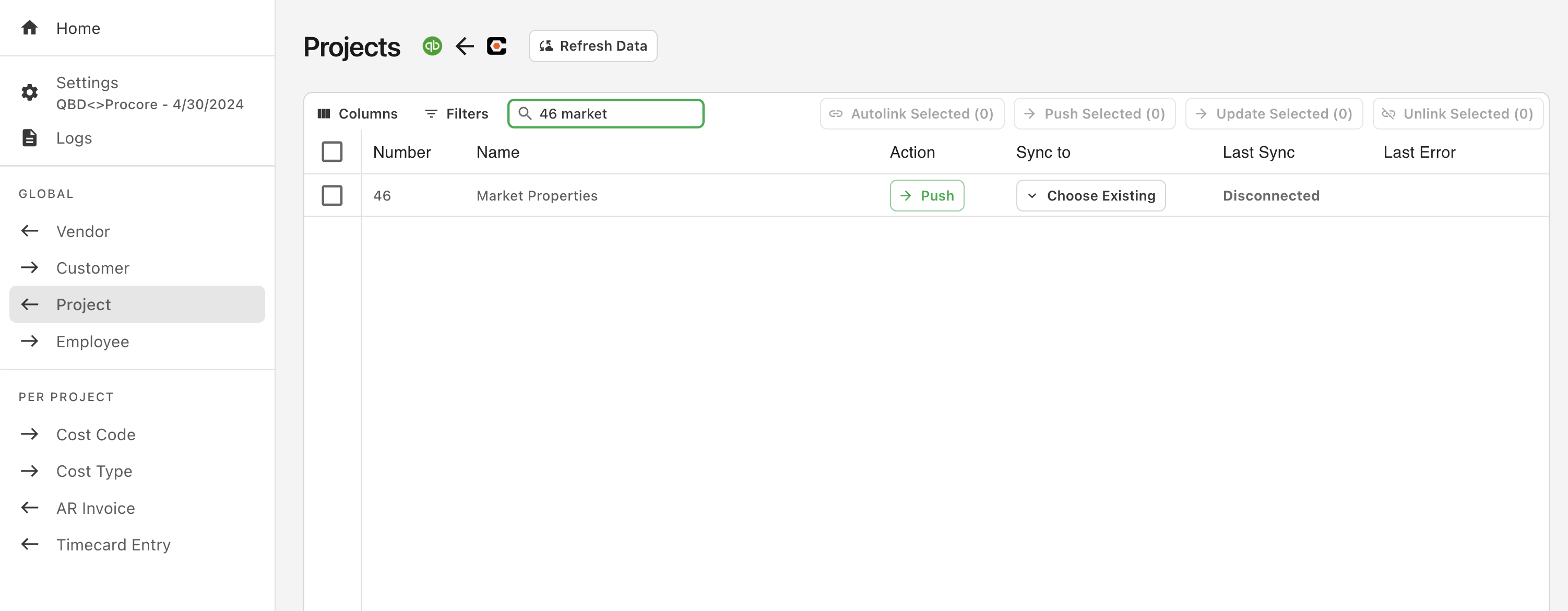Viewport: 1568px width, 611px height.
Task: Click the Autolink Selected icon
Action: (835, 113)
